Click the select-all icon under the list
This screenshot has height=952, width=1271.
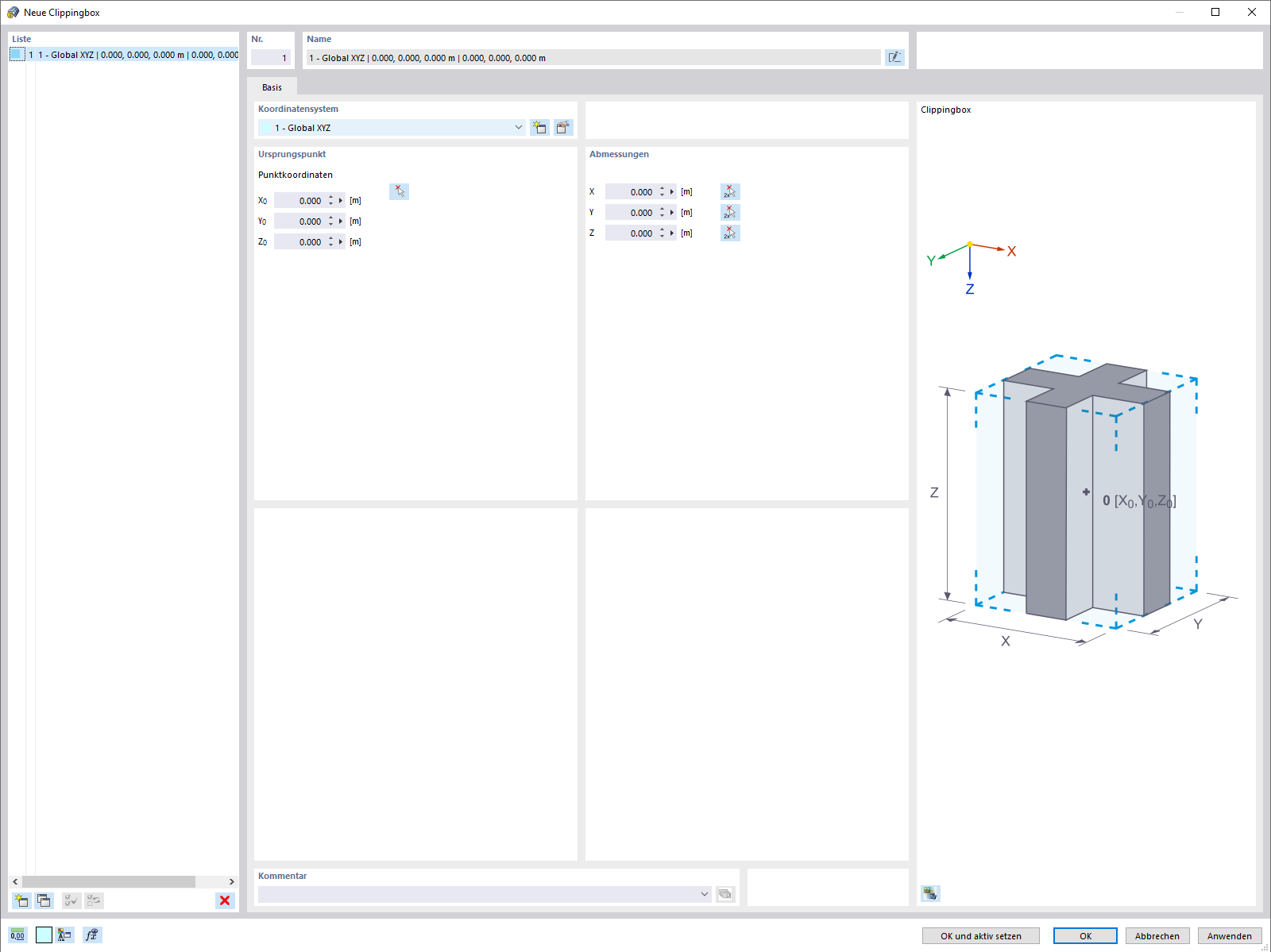[x=71, y=900]
